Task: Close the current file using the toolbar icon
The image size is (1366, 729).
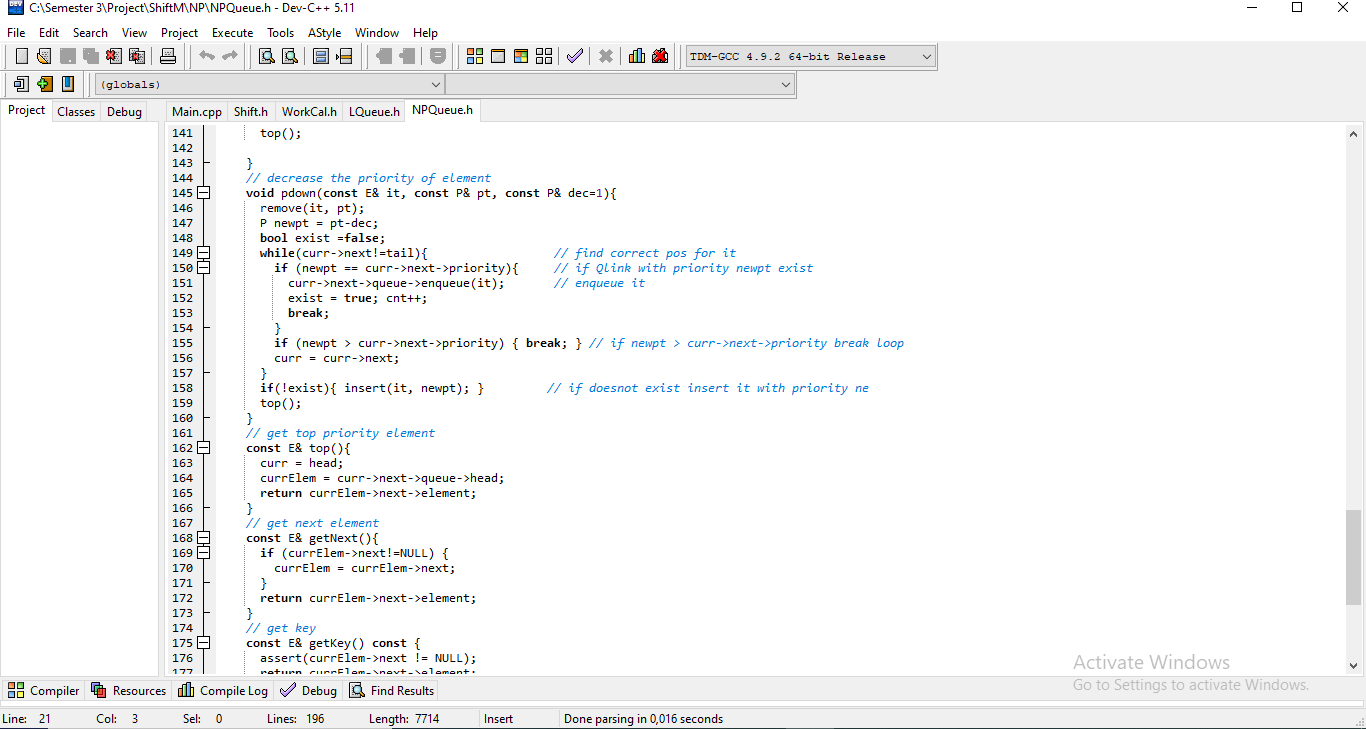Action: coord(113,56)
